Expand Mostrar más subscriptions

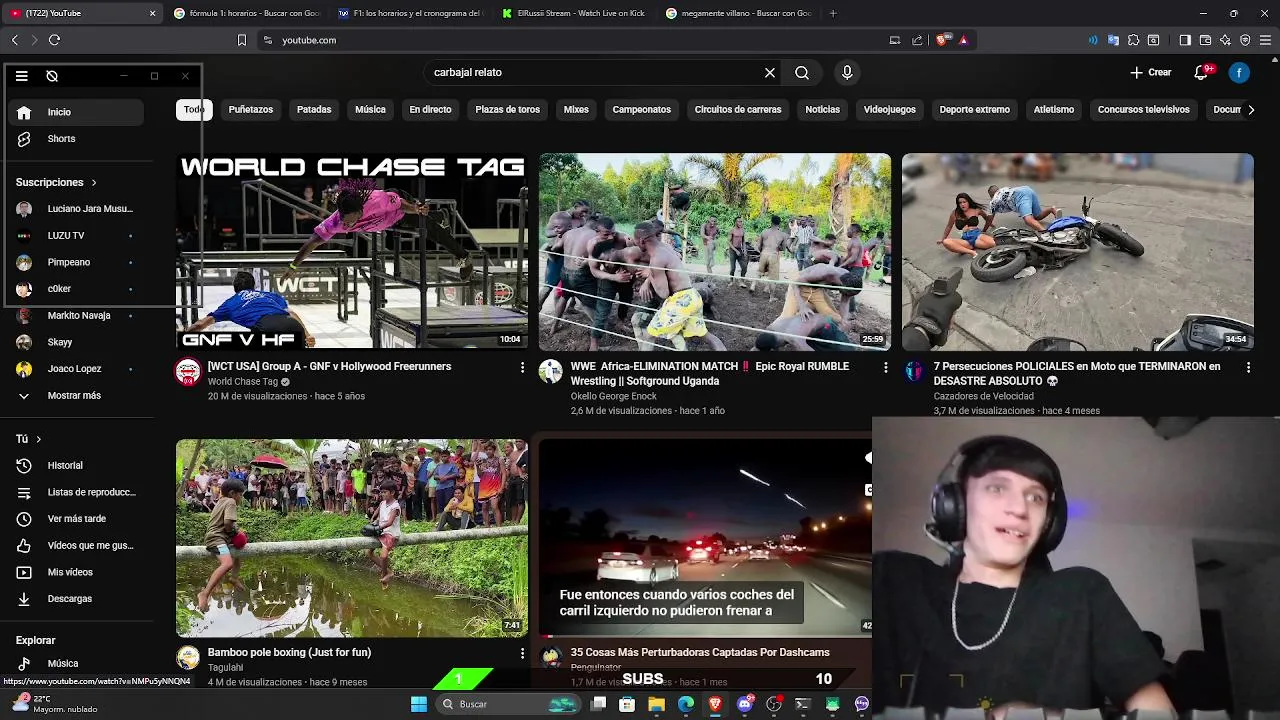point(76,395)
